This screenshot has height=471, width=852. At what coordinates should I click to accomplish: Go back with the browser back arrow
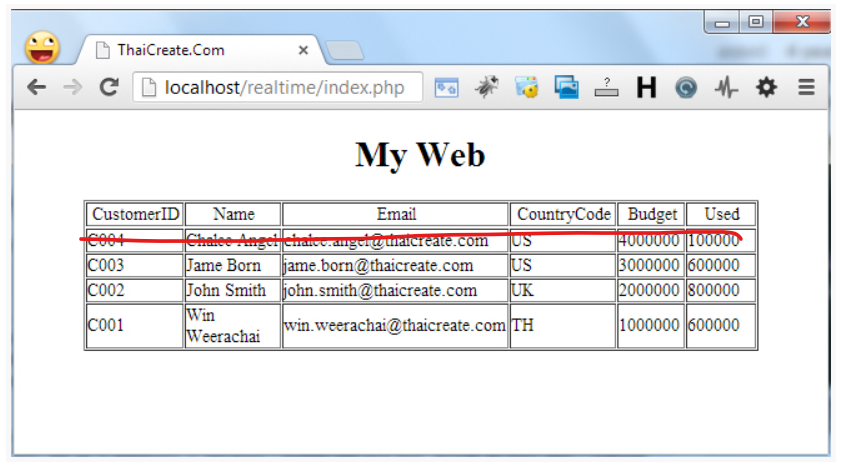point(36,87)
